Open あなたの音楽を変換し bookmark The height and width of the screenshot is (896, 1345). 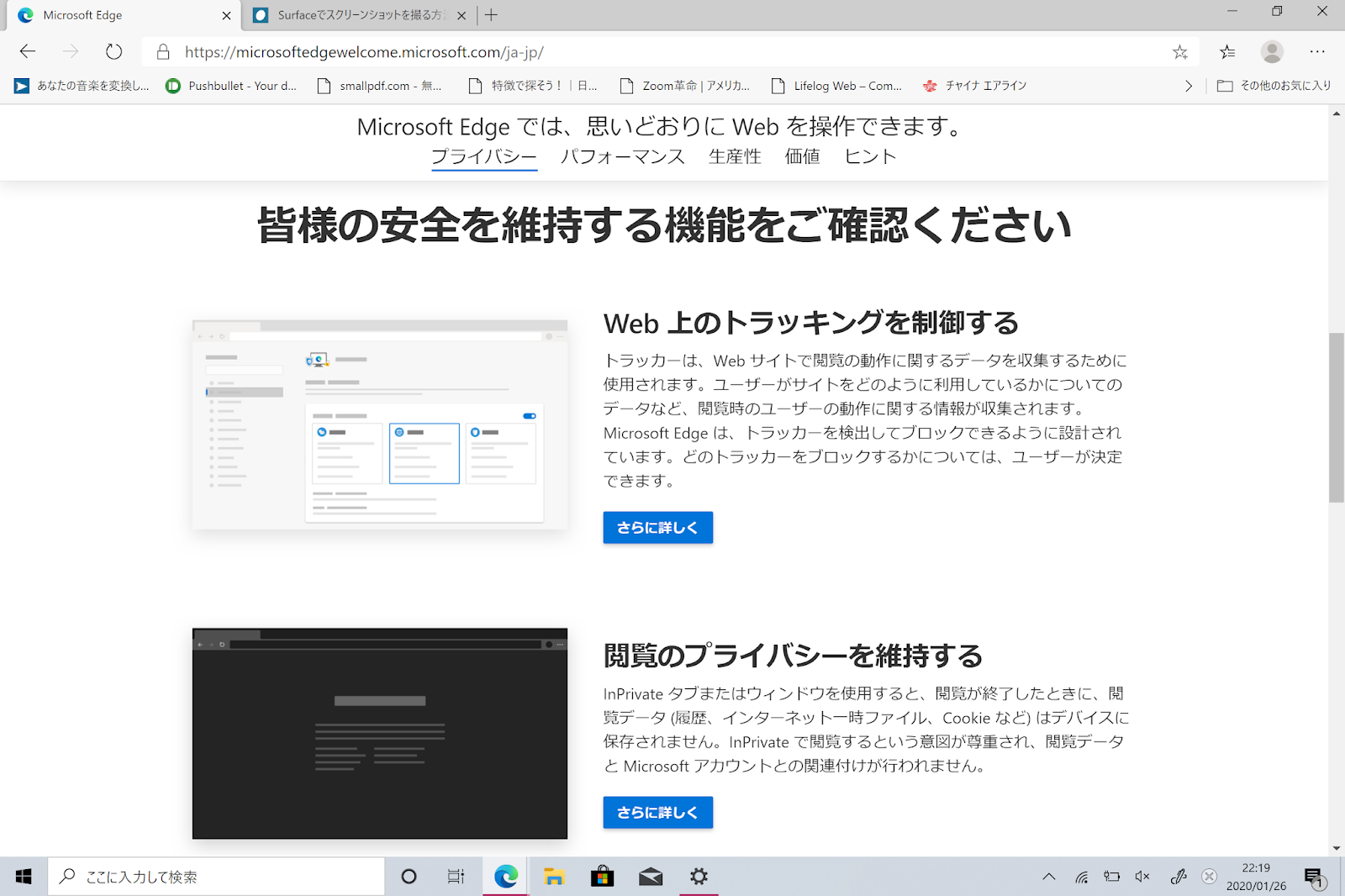82,86
